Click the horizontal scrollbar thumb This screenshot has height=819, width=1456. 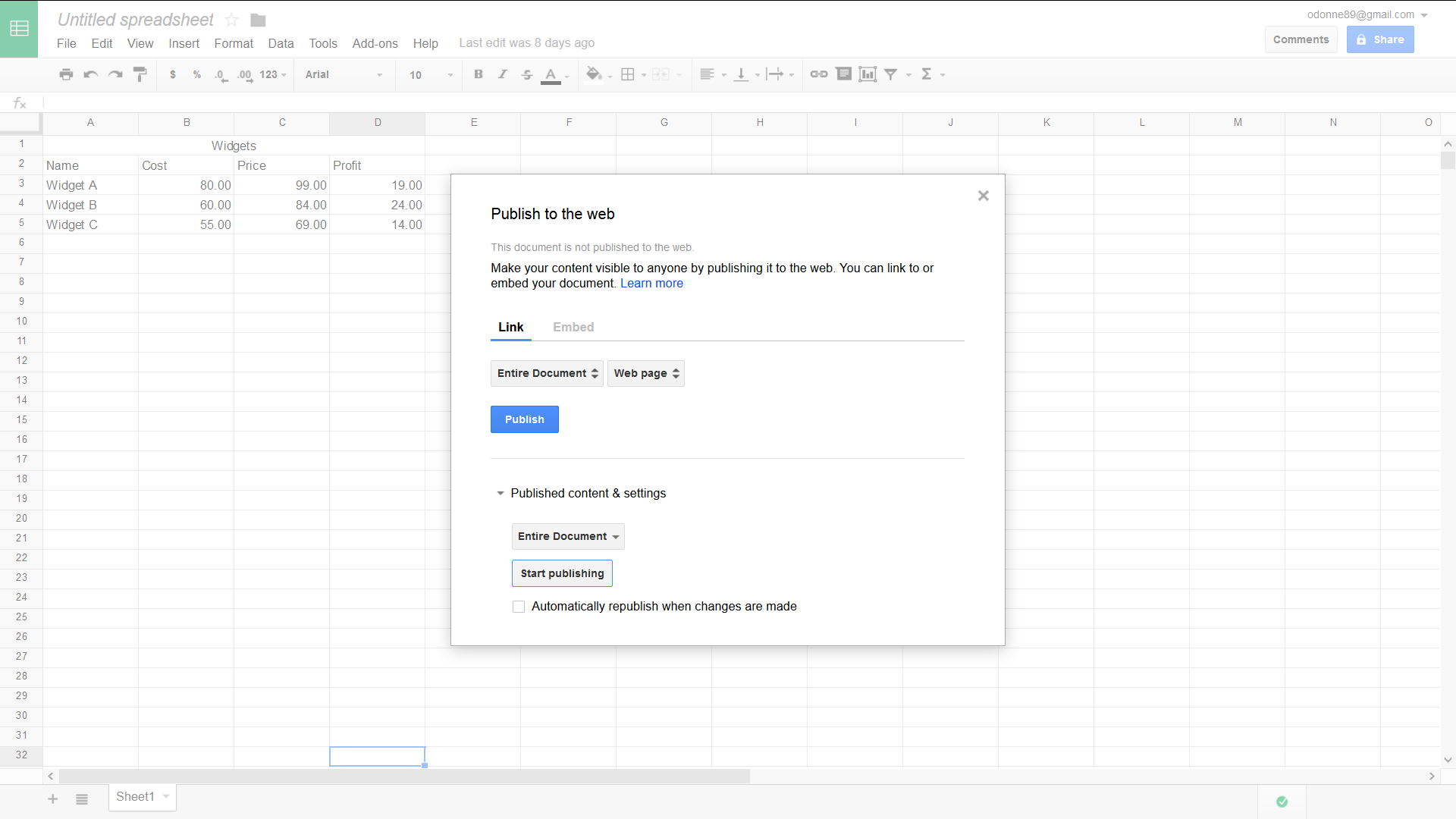(x=404, y=776)
